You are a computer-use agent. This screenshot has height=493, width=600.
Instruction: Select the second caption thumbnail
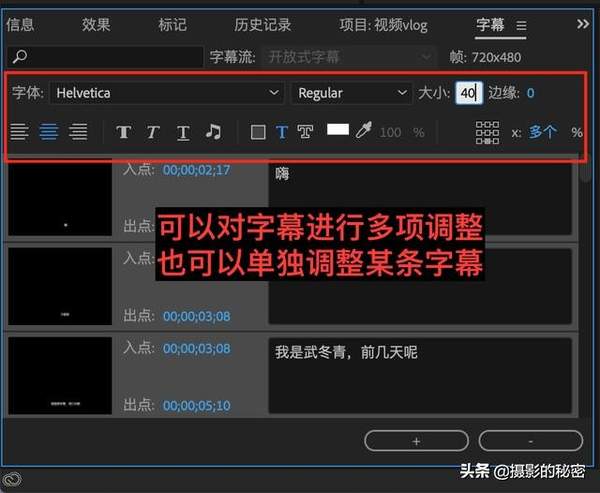[60, 286]
